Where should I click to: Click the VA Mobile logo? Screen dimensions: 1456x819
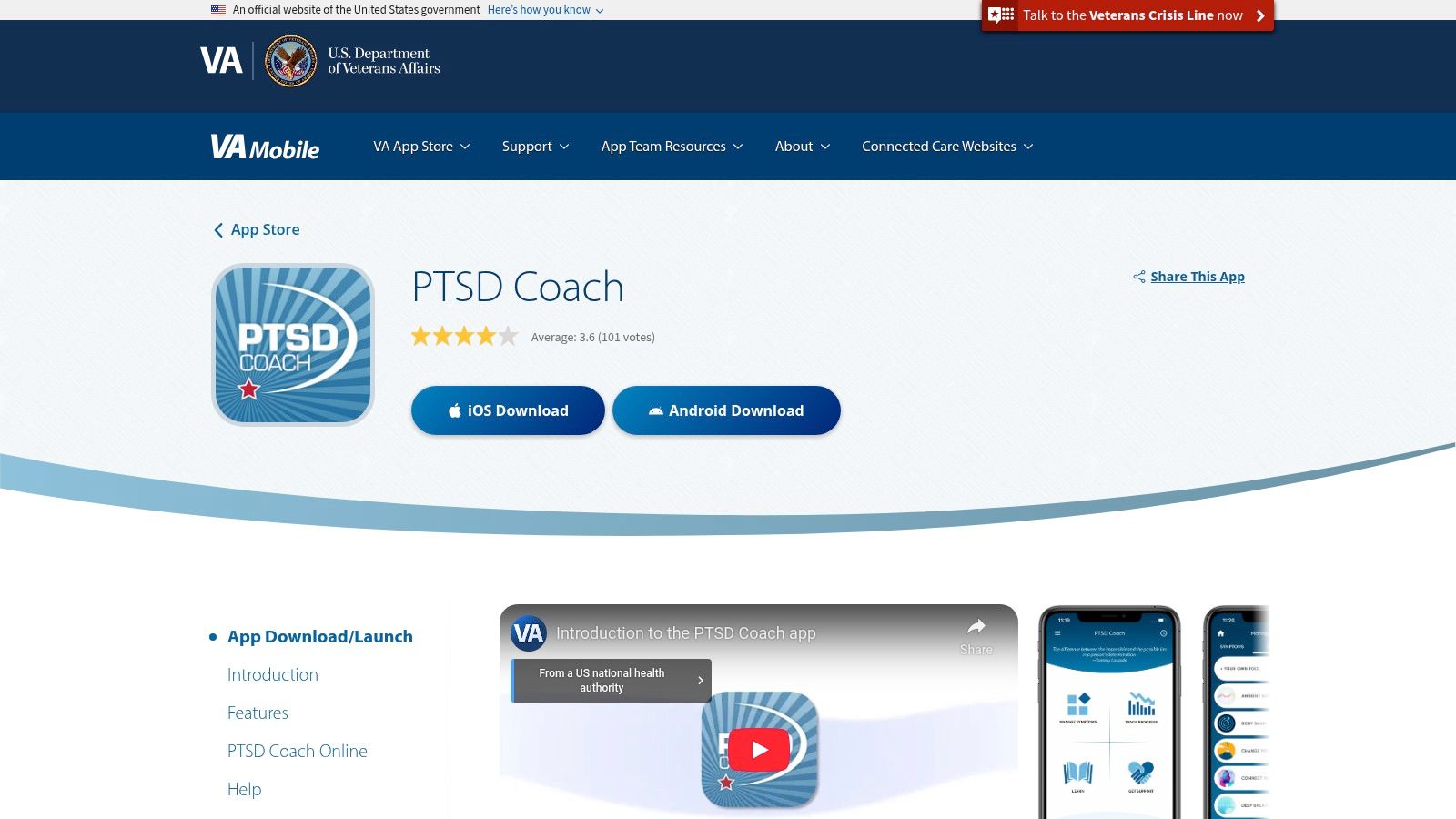point(264,147)
